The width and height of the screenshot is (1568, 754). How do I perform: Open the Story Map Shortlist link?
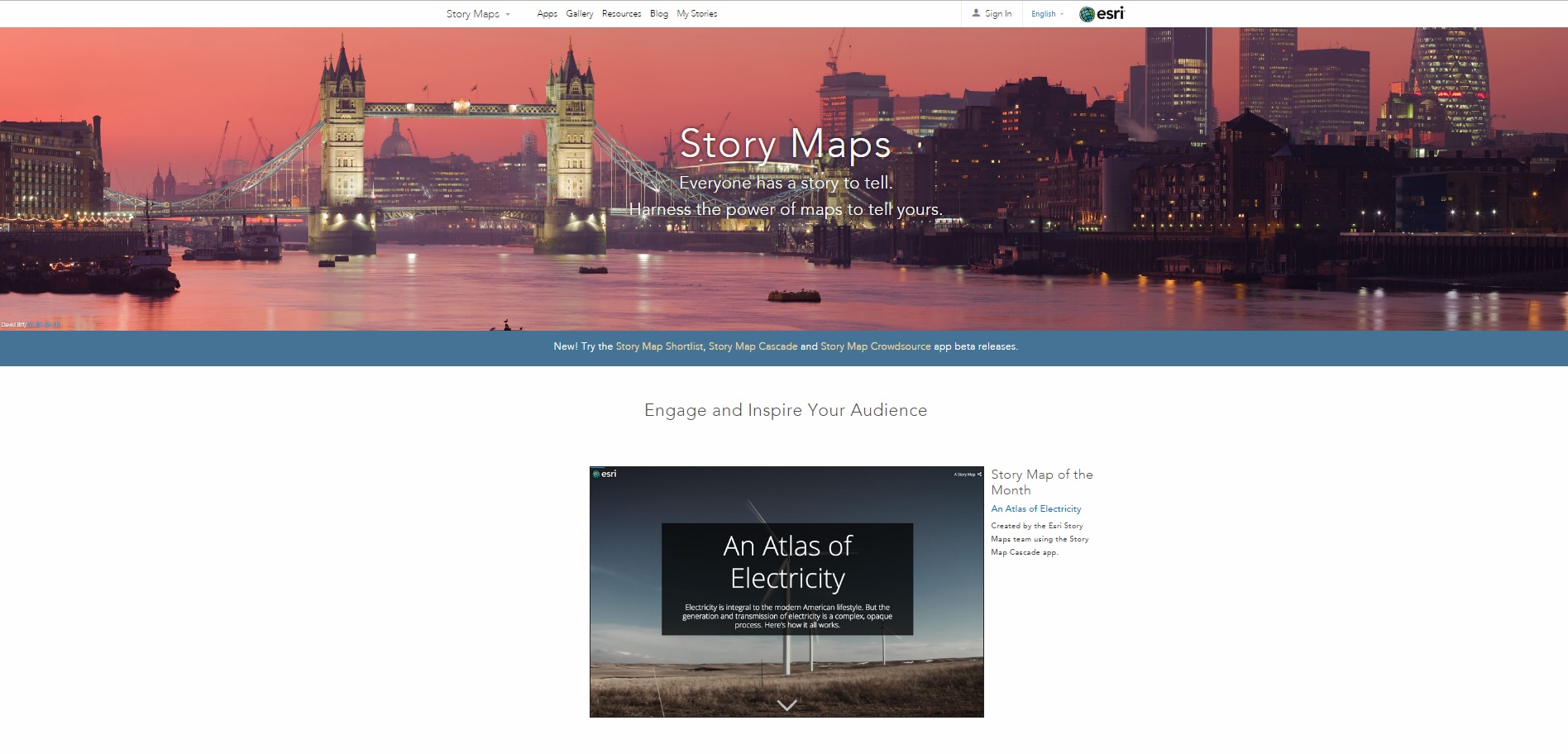point(659,346)
